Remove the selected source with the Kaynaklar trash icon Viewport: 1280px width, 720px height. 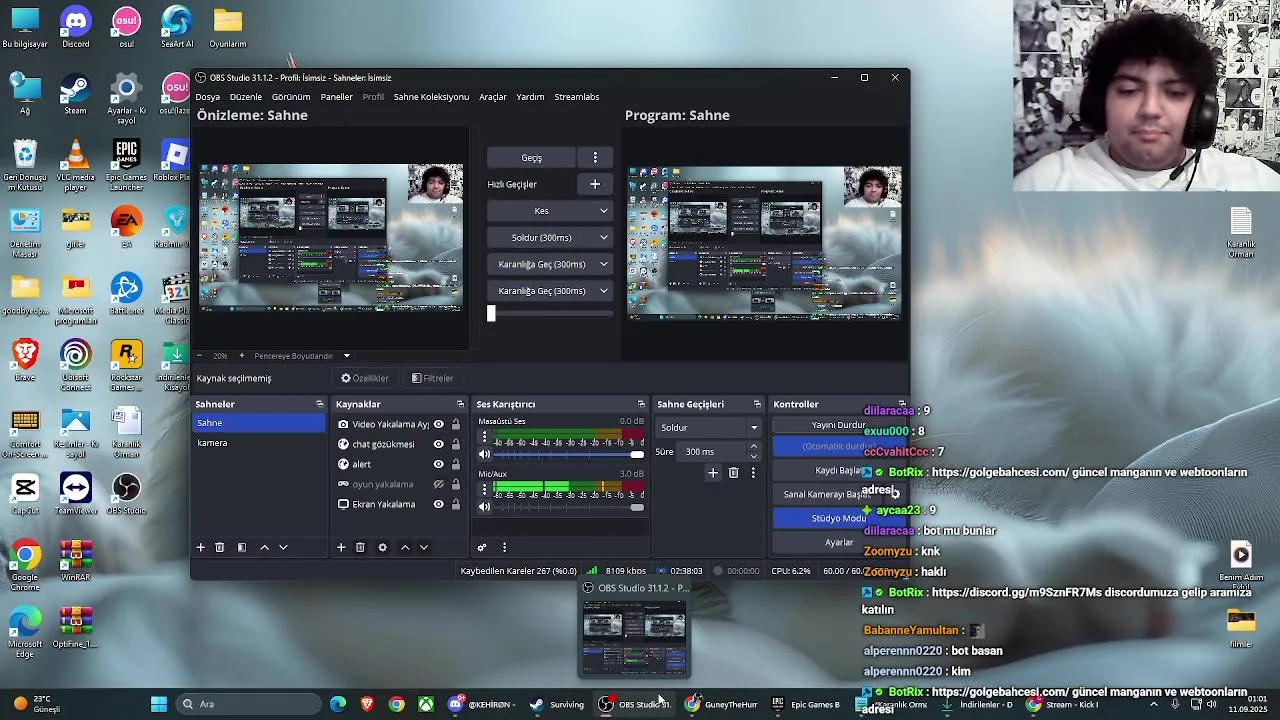(x=360, y=547)
